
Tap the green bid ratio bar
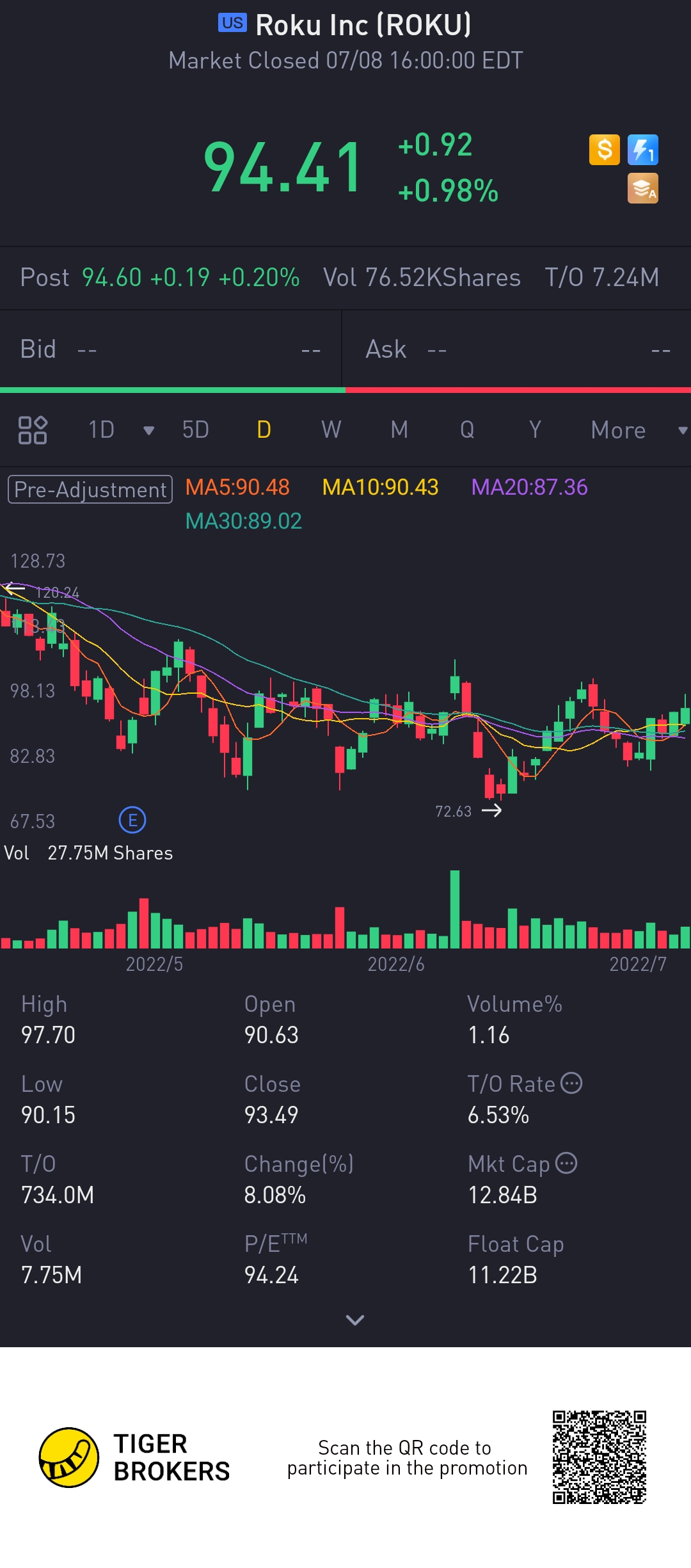[x=173, y=390]
